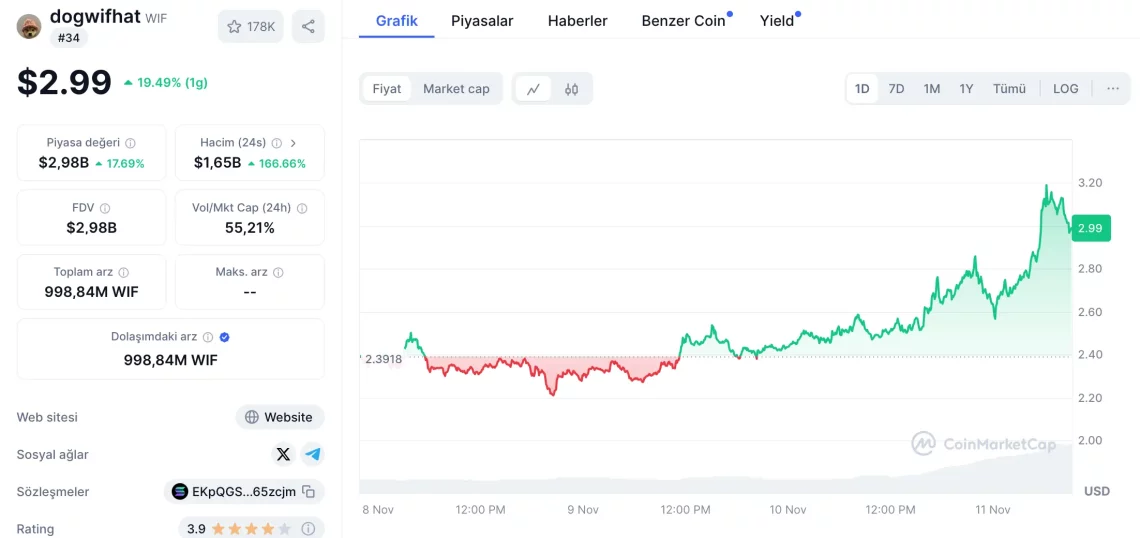Copy the contract address icon
1140x538 pixels.
pyautogui.click(x=309, y=491)
